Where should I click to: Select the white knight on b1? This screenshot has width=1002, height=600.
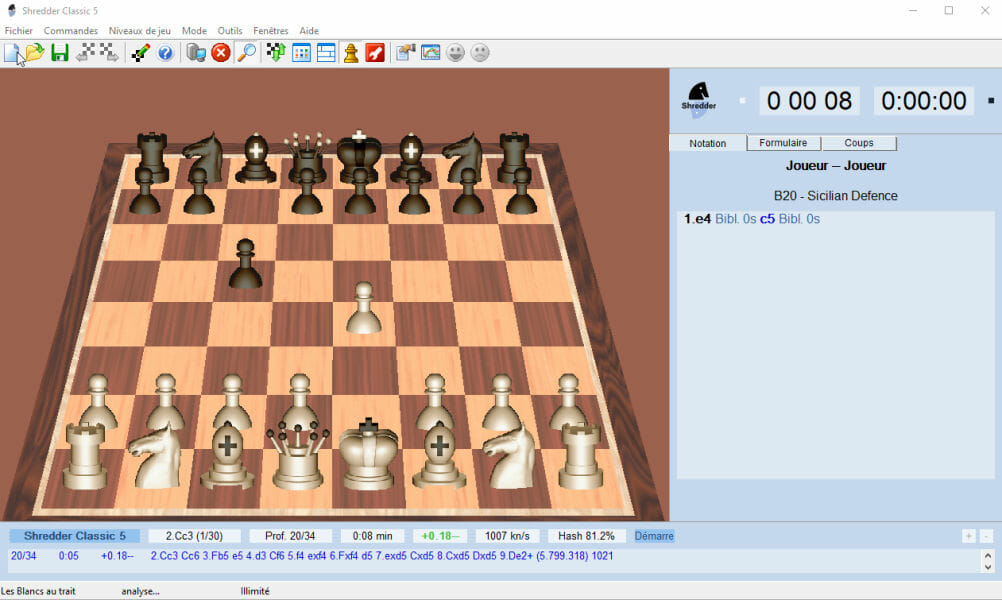[155, 457]
